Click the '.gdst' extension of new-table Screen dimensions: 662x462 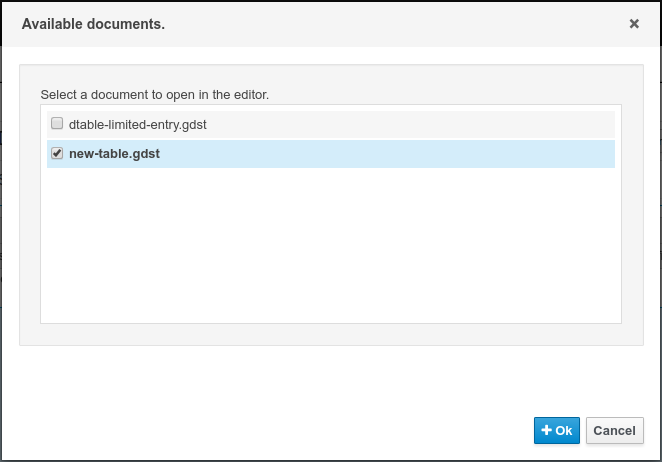[145, 154]
